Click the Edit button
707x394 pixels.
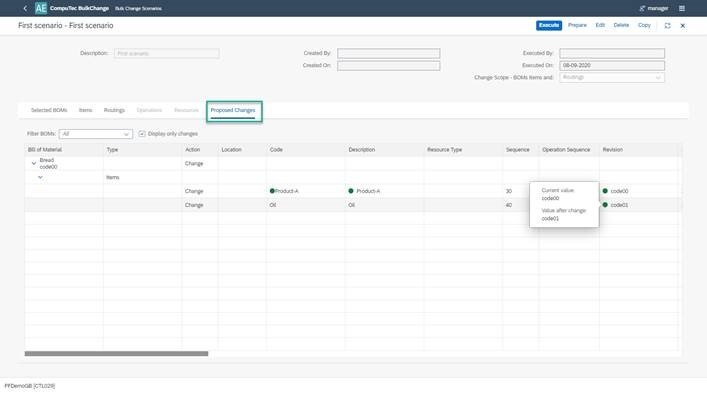(600, 25)
